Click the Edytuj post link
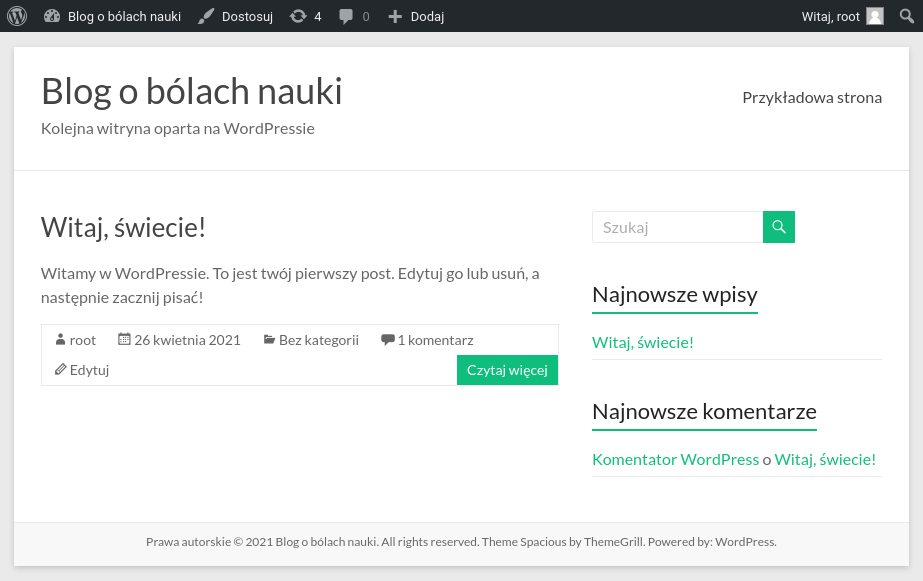 point(89,370)
